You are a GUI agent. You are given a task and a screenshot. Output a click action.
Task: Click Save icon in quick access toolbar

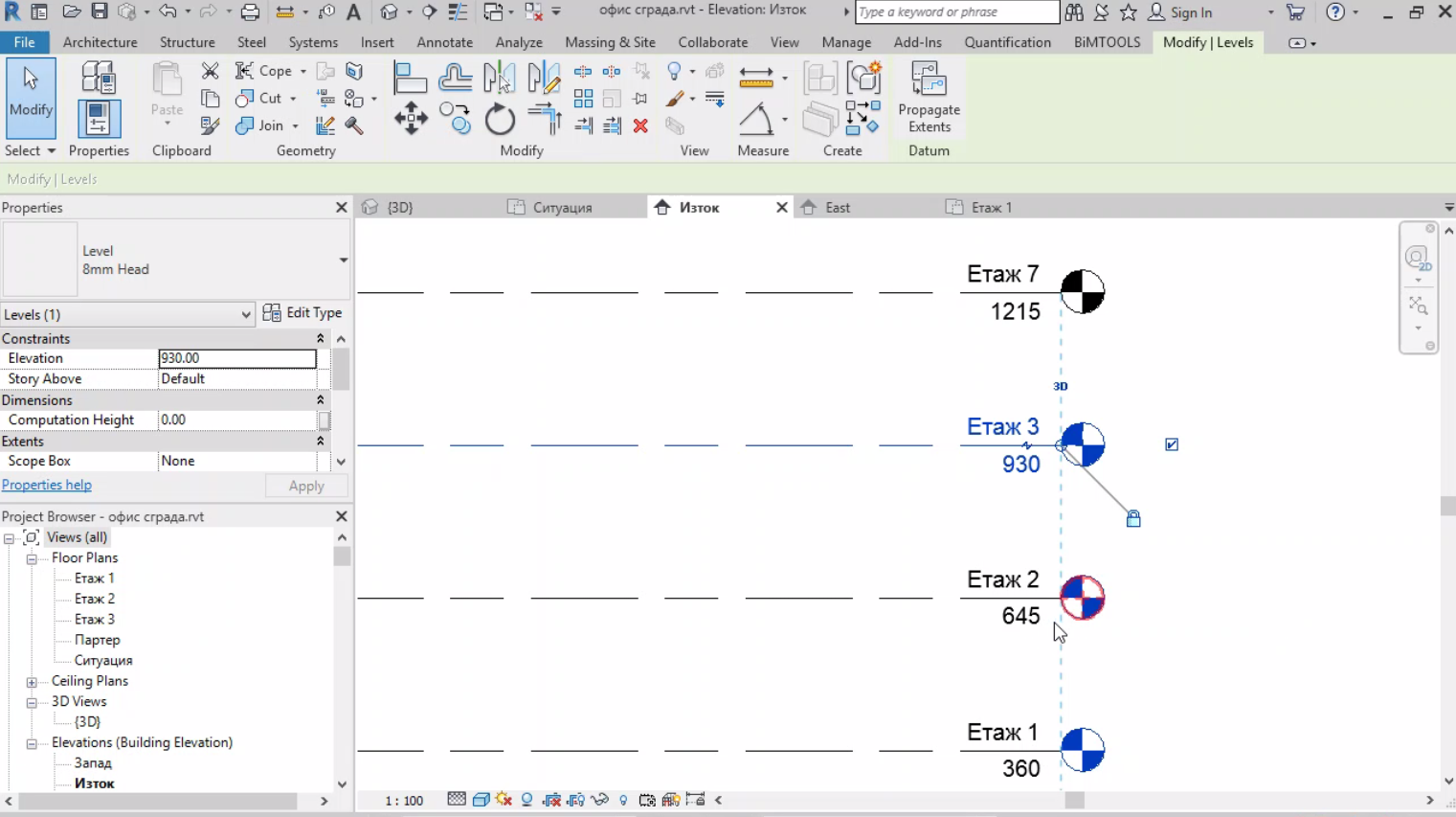tap(100, 12)
